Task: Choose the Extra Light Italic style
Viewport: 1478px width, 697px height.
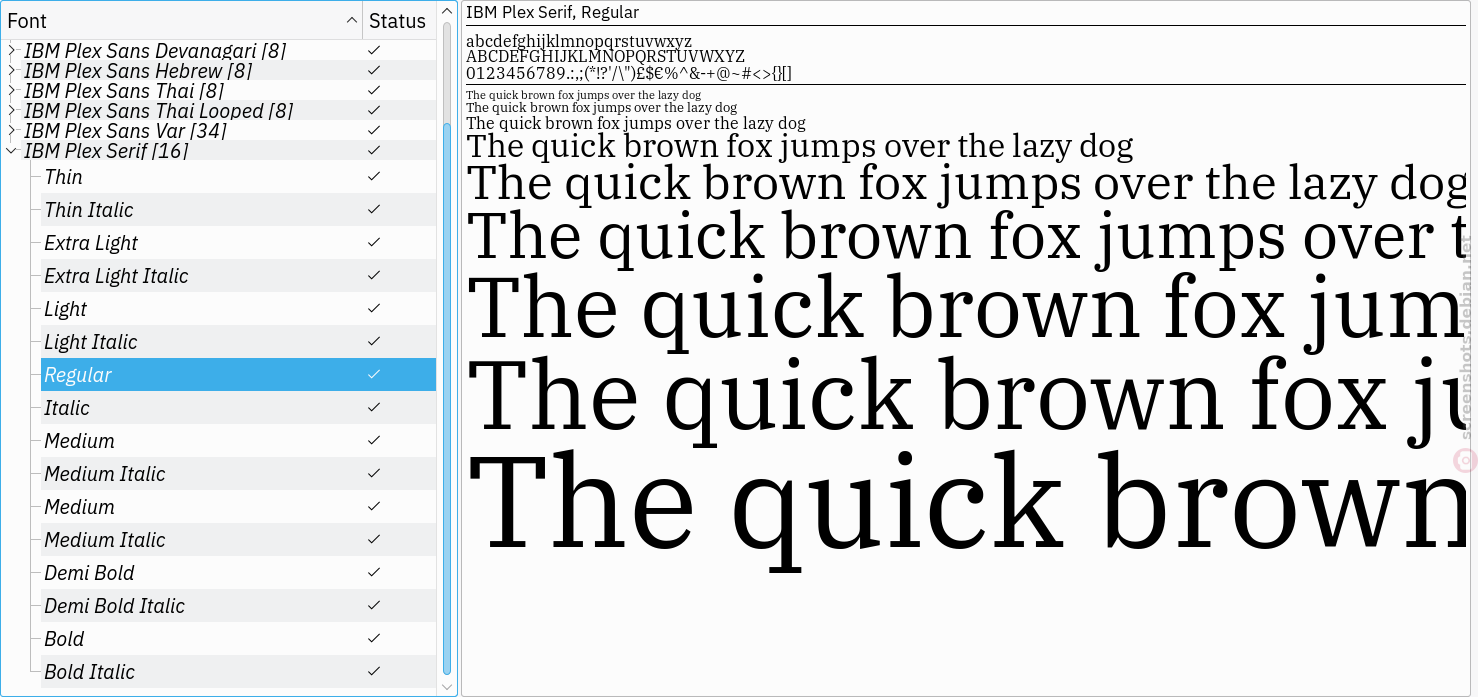Action: pyautogui.click(x=238, y=276)
